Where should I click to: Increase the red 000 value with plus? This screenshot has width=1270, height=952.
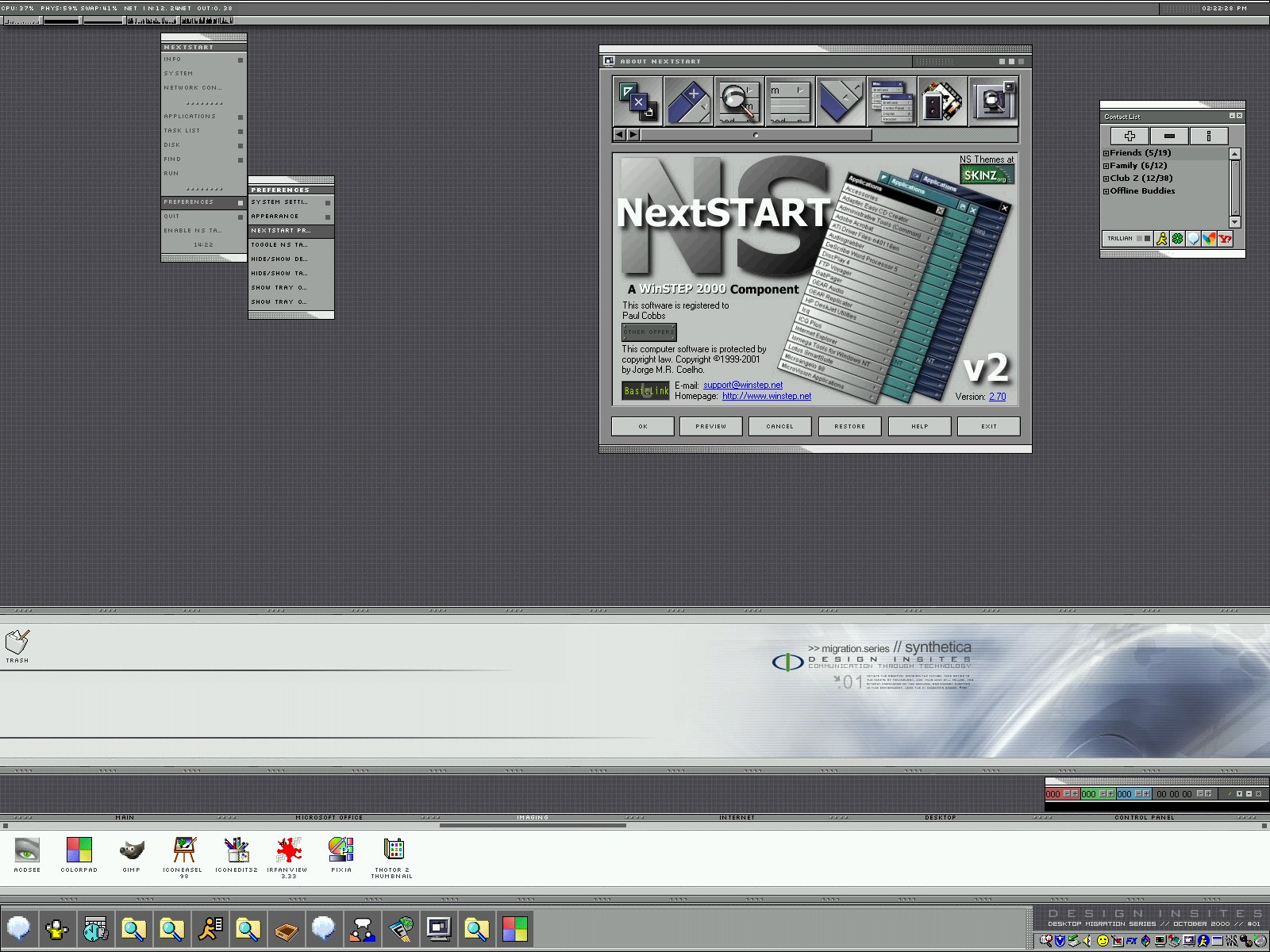1075,793
